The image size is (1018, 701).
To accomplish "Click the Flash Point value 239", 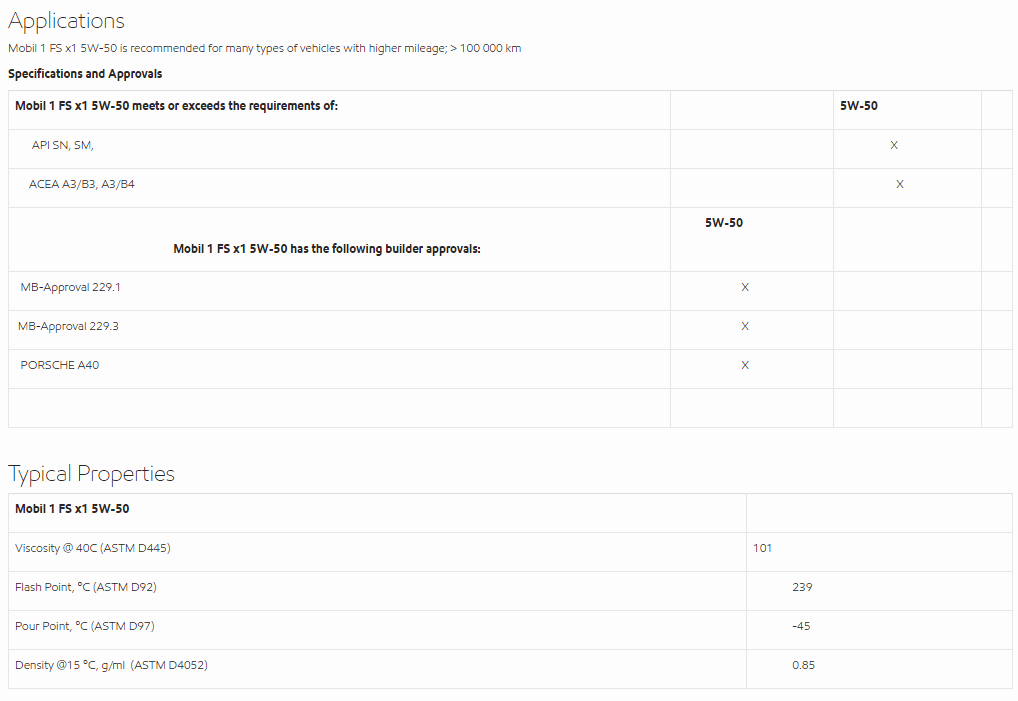I will coord(802,587).
